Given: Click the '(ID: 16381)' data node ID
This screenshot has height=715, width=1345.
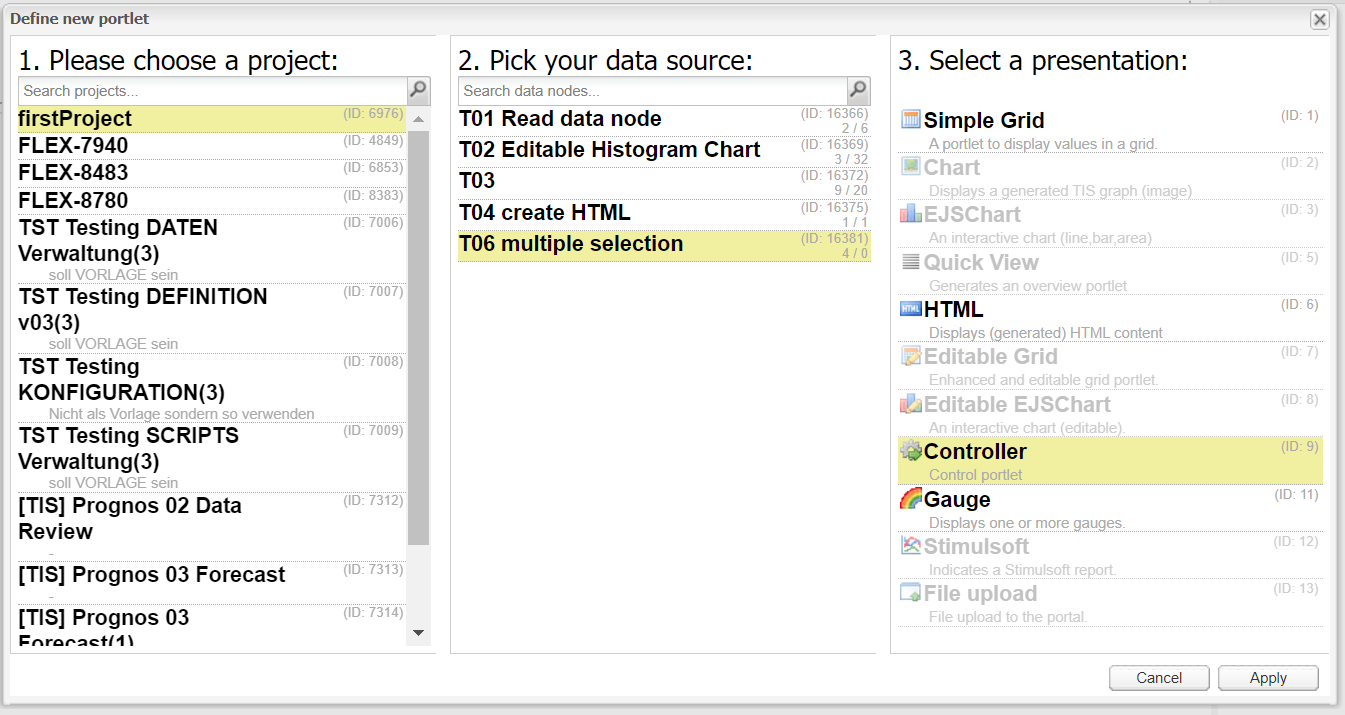Looking at the screenshot, I should [x=835, y=238].
